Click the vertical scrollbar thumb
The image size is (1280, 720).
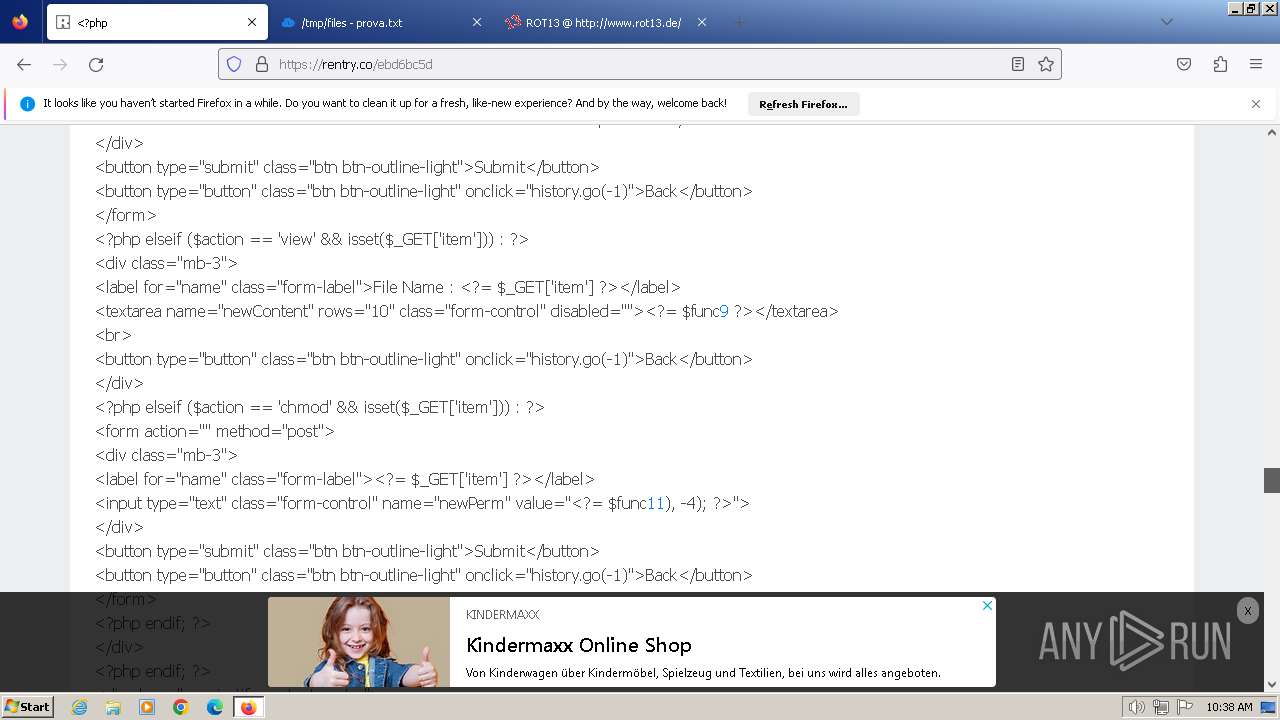(x=1272, y=480)
